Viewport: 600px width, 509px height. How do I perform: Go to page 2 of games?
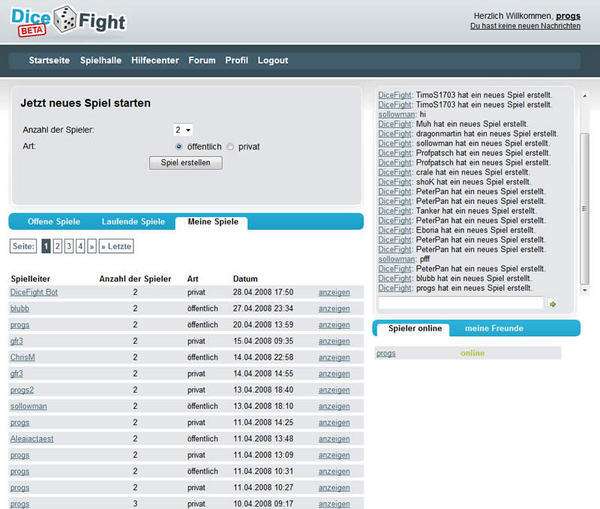[57, 246]
